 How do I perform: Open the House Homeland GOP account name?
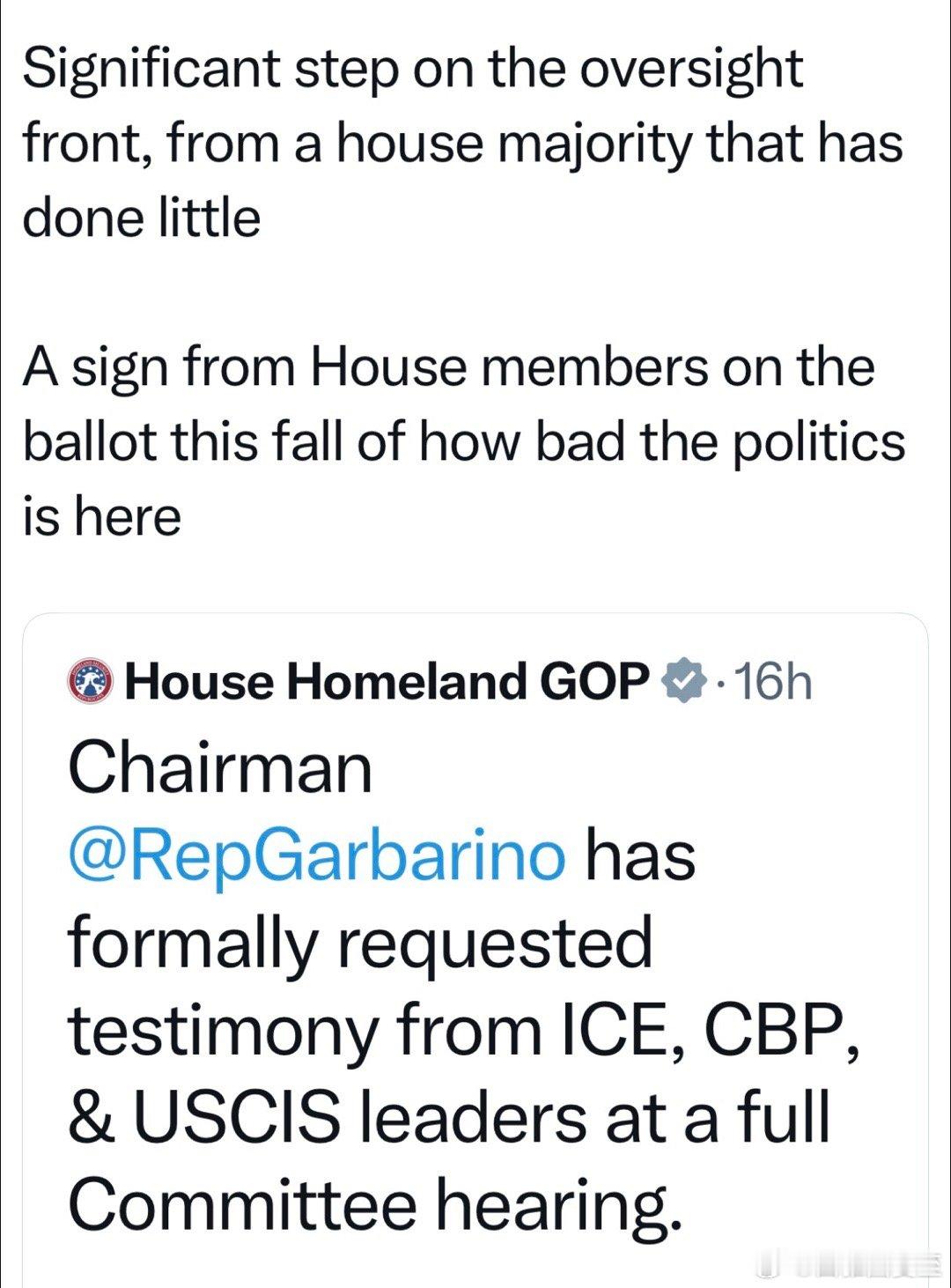click(x=387, y=681)
